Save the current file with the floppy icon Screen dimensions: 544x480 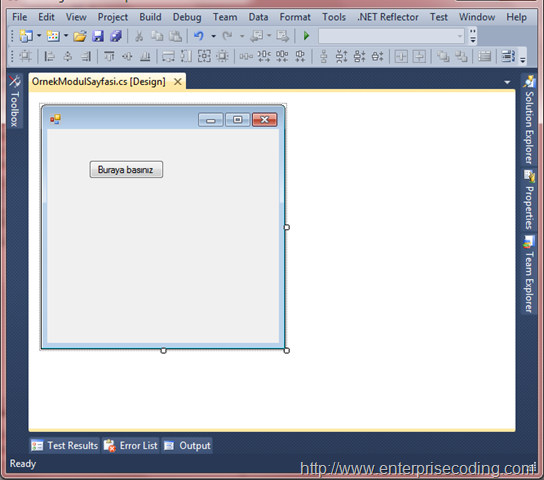click(x=98, y=36)
